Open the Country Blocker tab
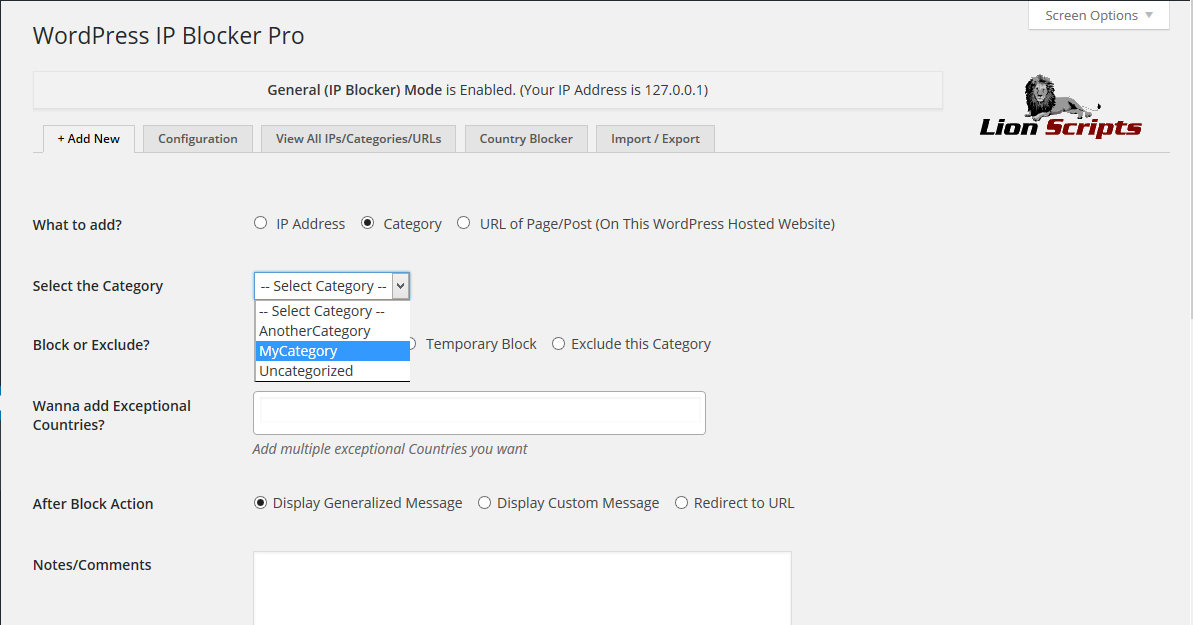 [526, 139]
